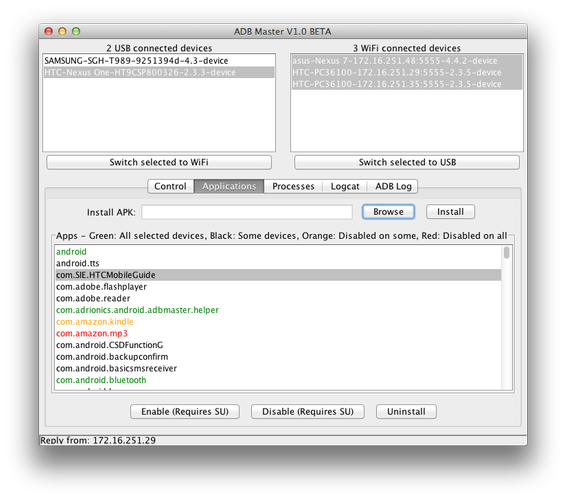Select com.amazon.mp3 app entry

tap(92, 333)
